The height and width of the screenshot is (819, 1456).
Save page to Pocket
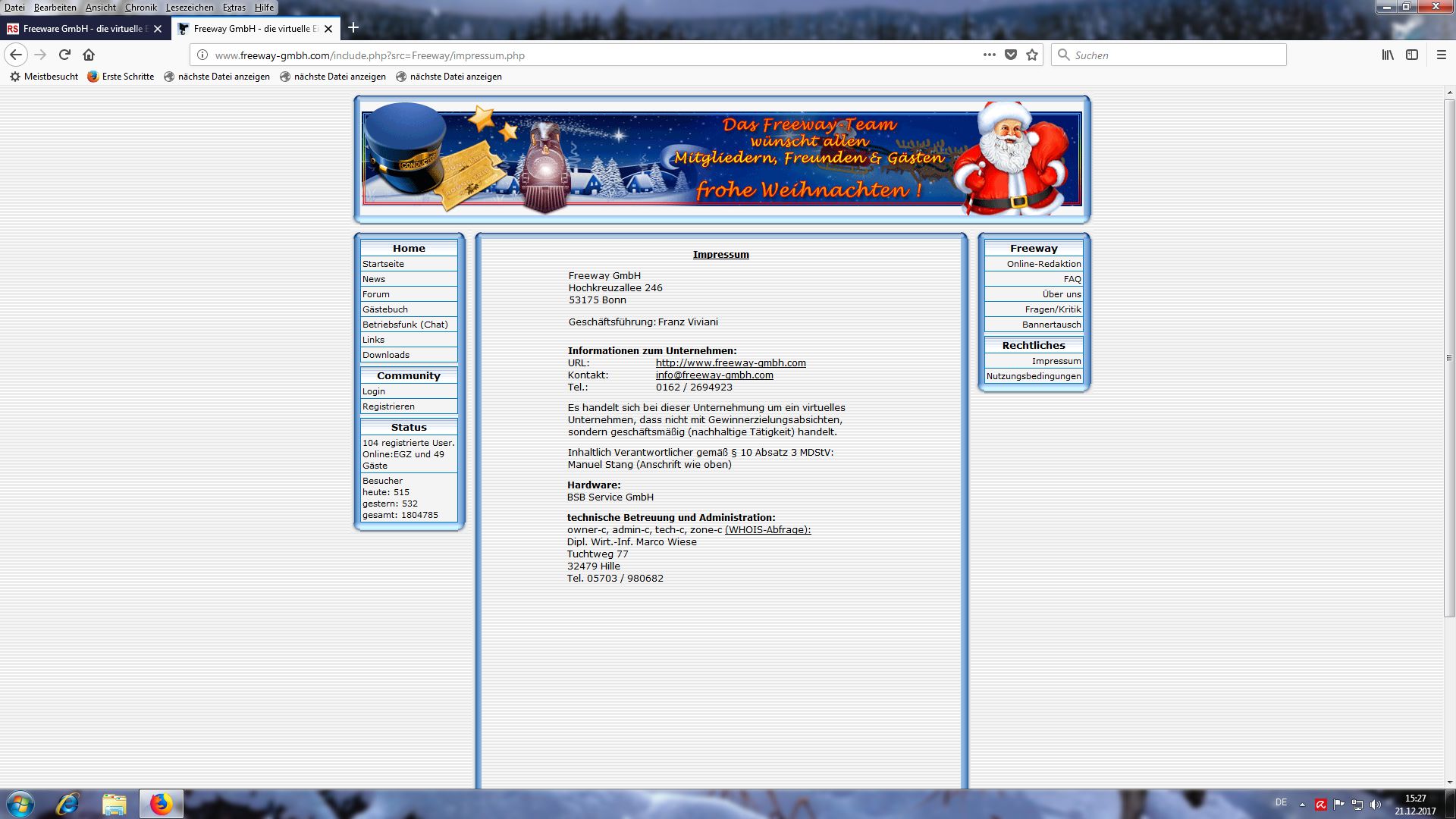1010,55
